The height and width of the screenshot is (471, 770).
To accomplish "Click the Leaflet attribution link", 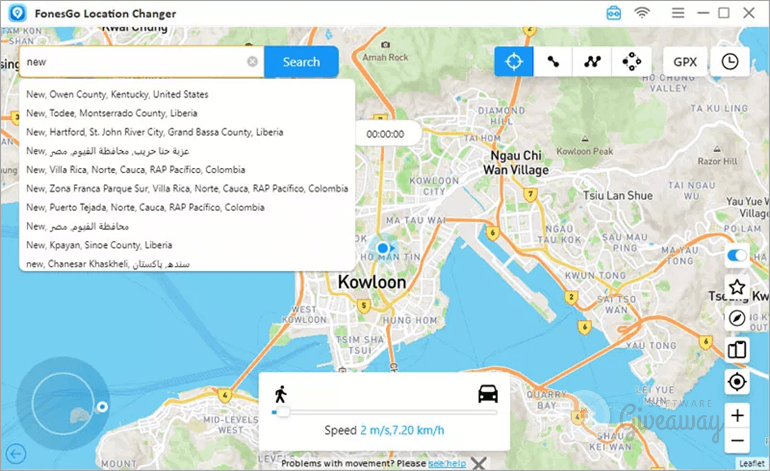I will pos(752,463).
